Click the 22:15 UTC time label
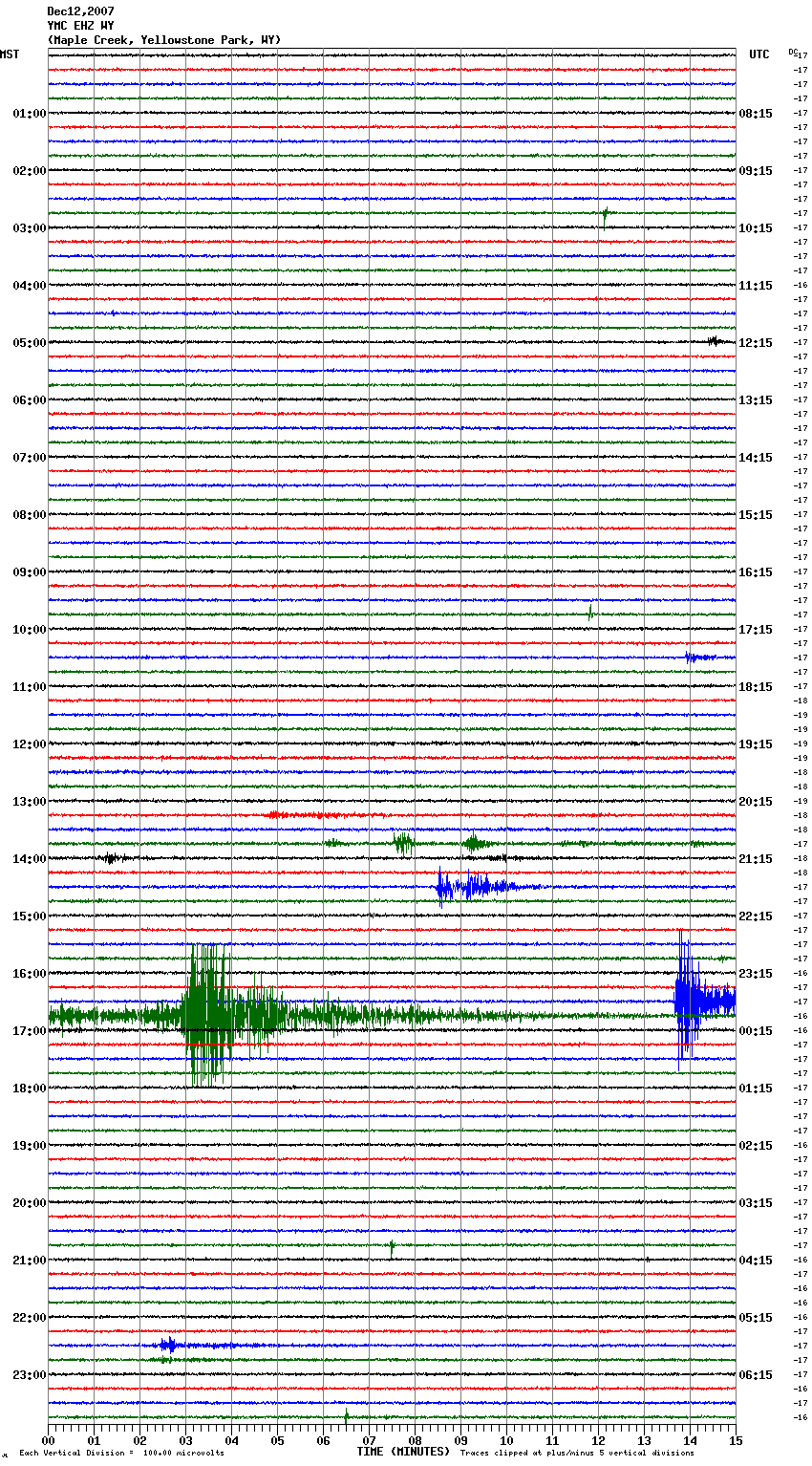Screen dimensions: 812x1466 (756, 916)
